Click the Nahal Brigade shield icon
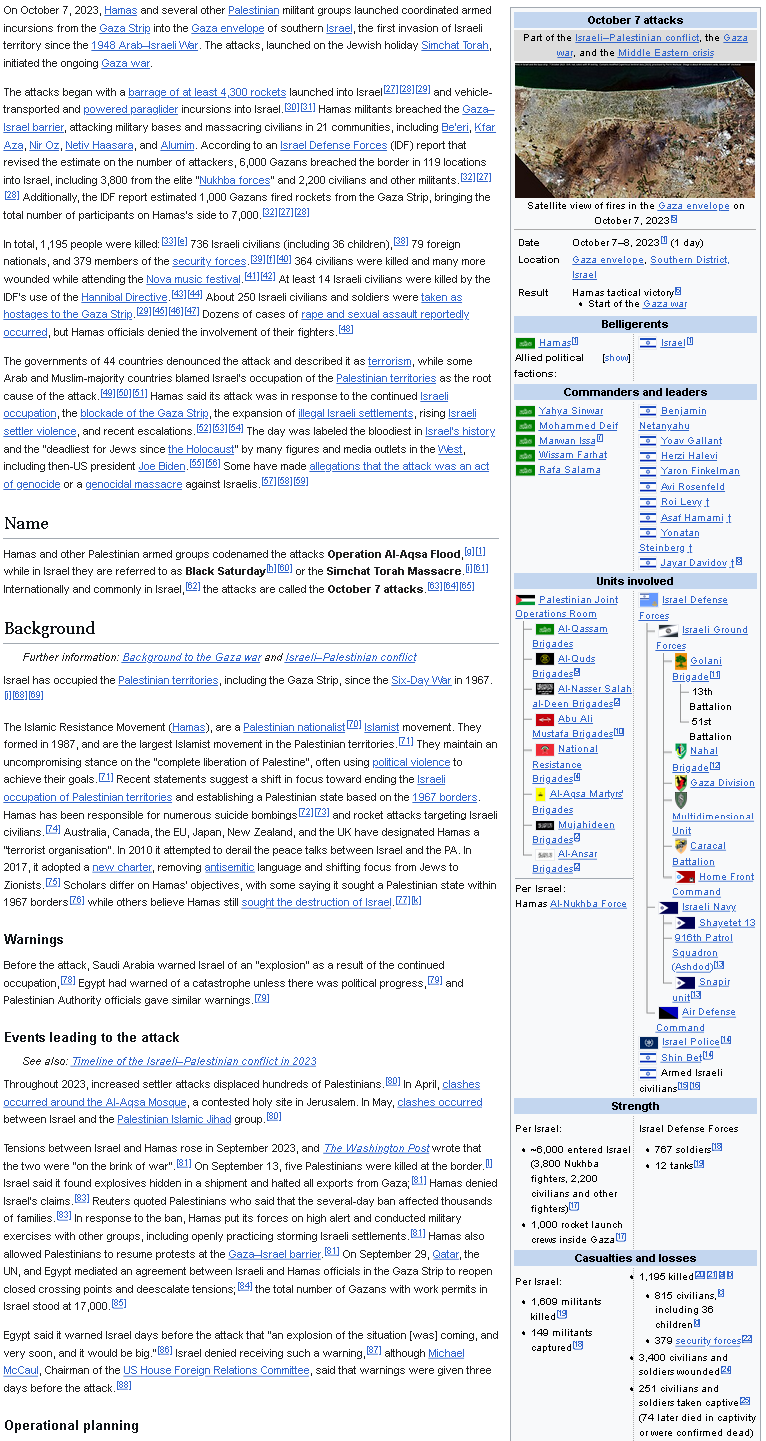766x1441 pixels. pos(680,751)
